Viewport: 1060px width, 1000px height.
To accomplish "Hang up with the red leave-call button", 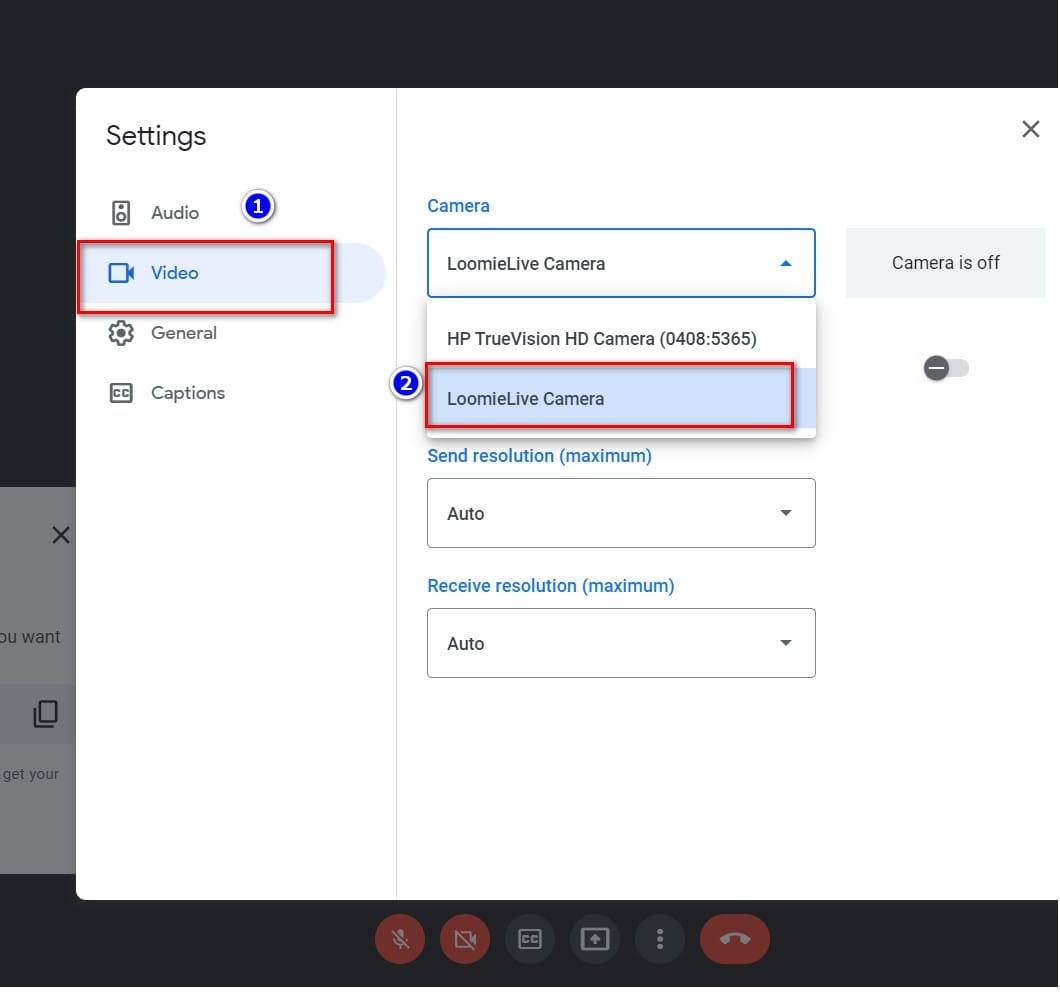I will click(735, 939).
